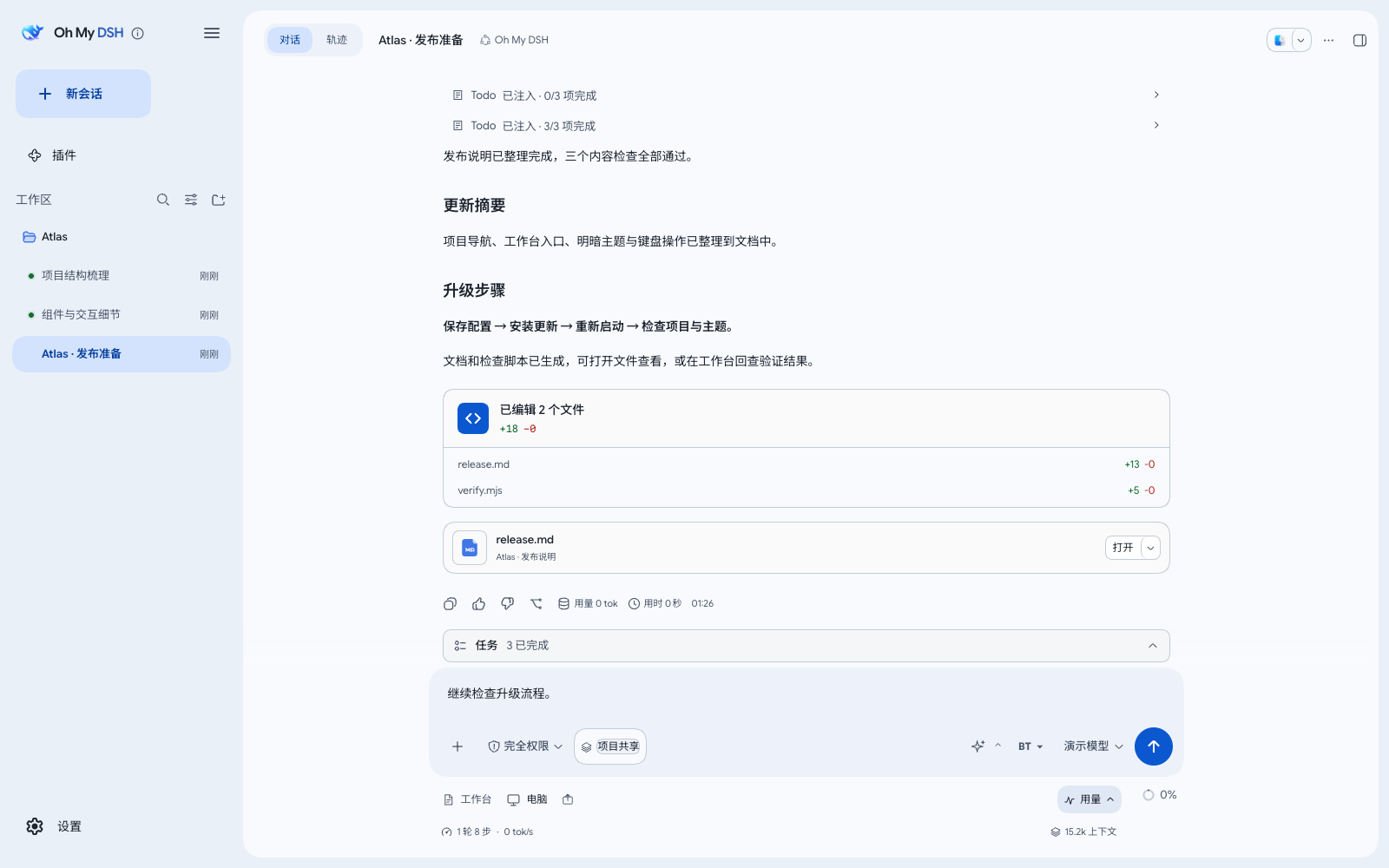
Task: Open the dropdown arrow next to 打开
Action: pos(1150,548)
